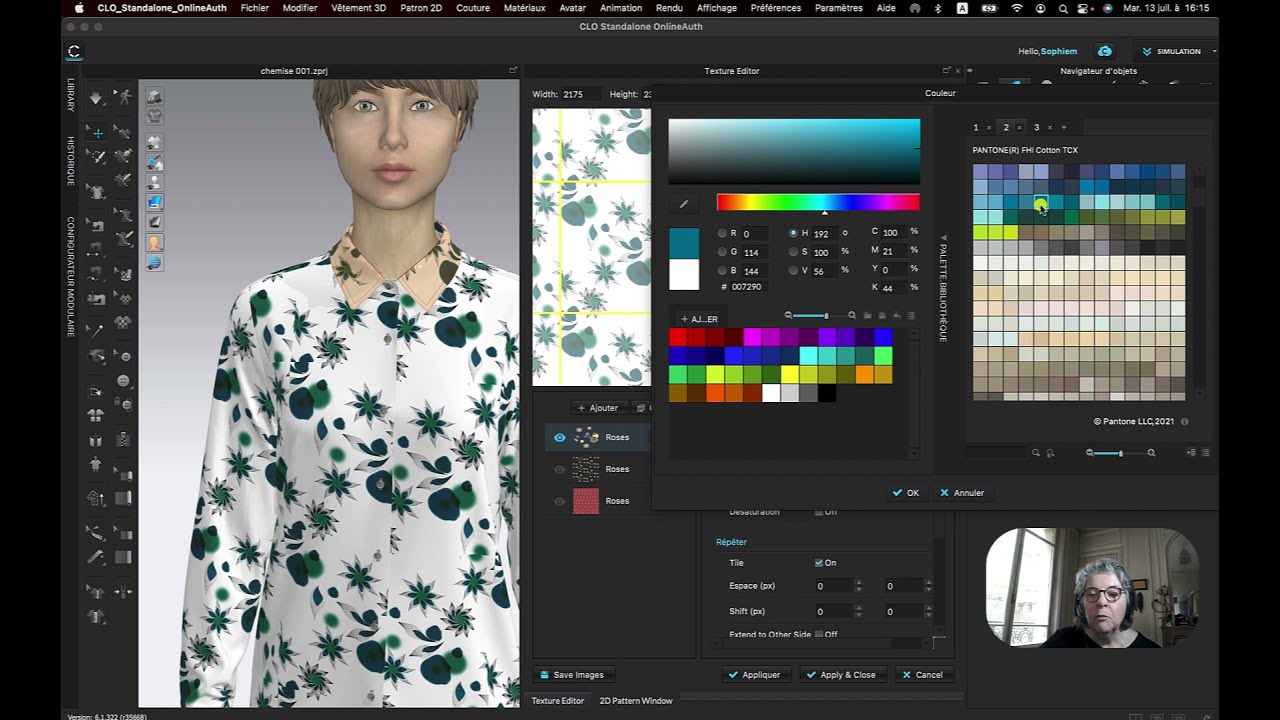Click Save Images button
The height and width of the screenshot is (720, 1280).
coord(572,675)
